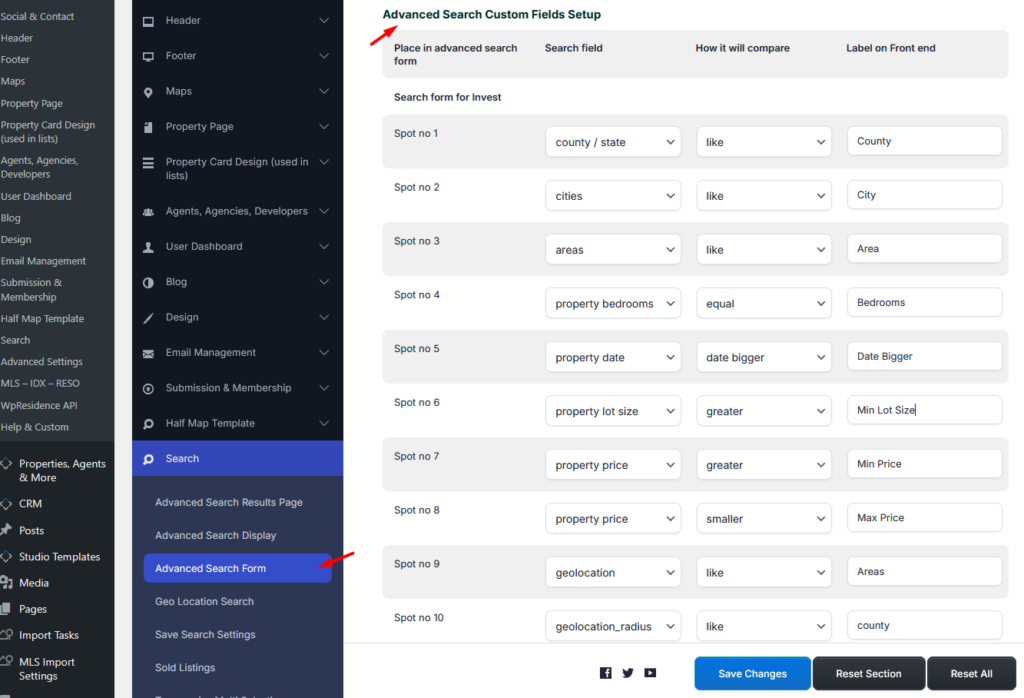The width and height of the screenshot is (1024, 698).
Task: Select Advanced Search Form submenu item
Action: pos(238,568)
